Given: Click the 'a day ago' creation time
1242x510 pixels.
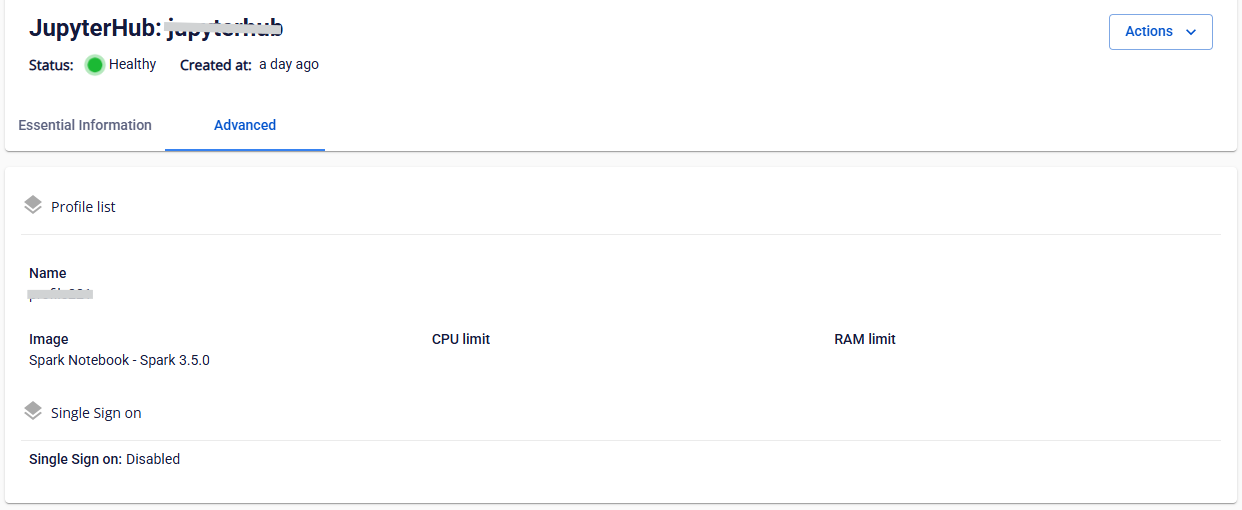Looking at the screenshot, I should 289,64.
